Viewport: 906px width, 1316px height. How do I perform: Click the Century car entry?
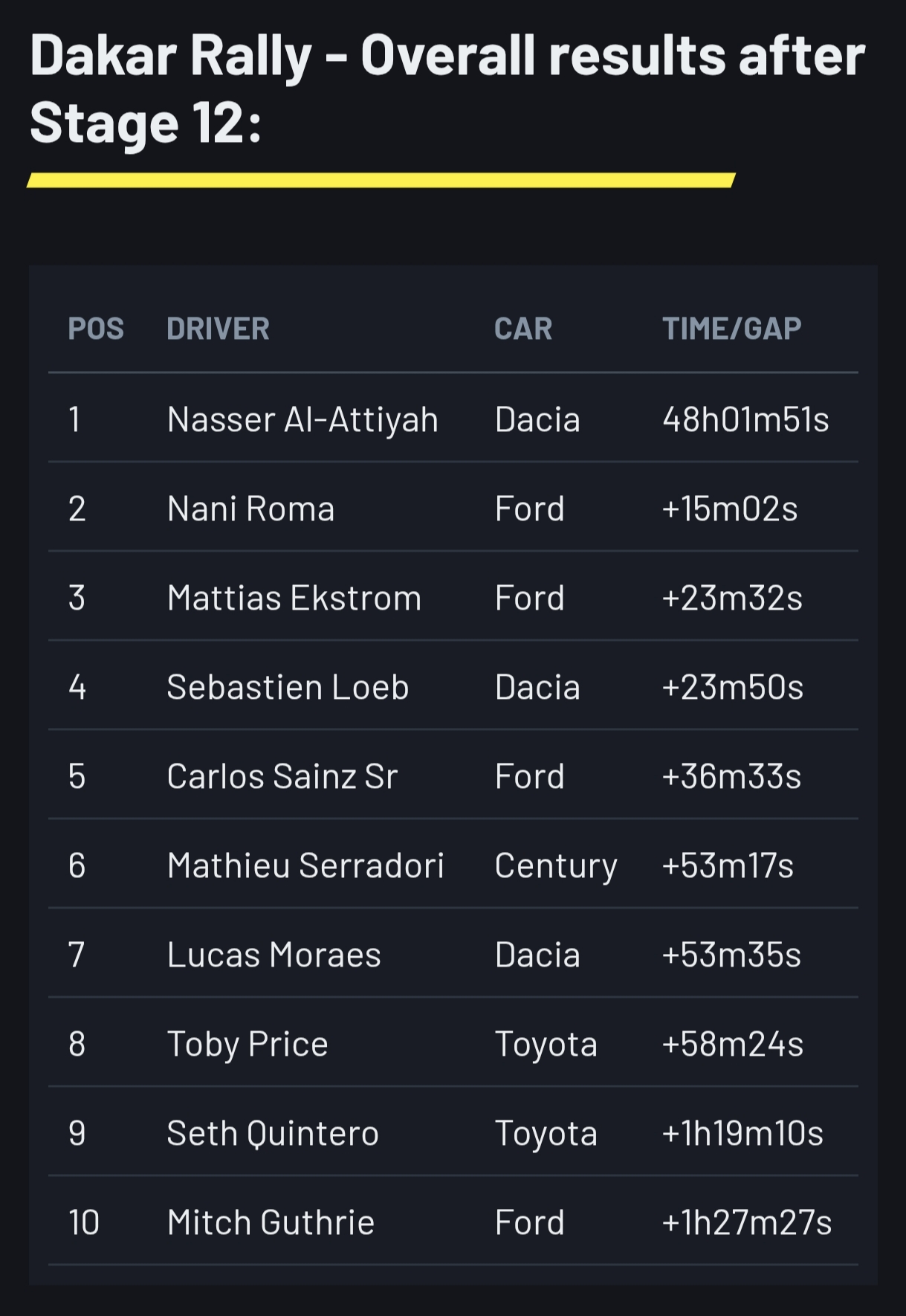pos(556,865)
